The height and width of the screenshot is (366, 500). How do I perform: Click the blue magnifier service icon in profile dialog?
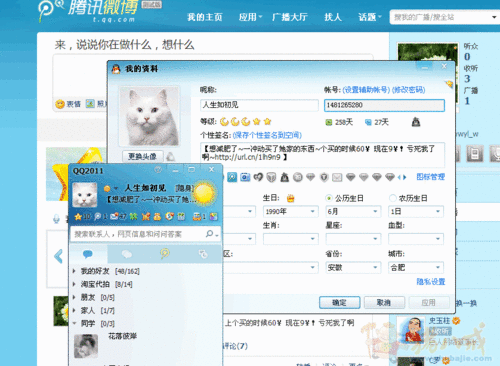click(x=232, y=177)
